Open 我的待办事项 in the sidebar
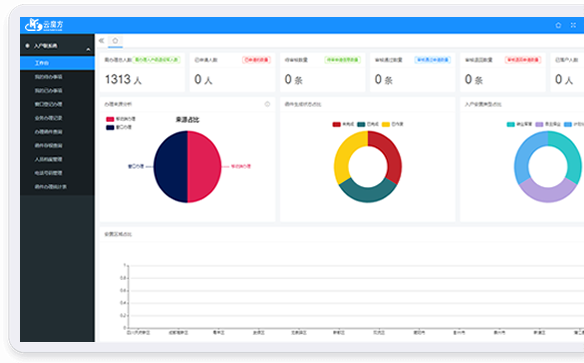The image size is (584, 363). (x=57, y=77)
